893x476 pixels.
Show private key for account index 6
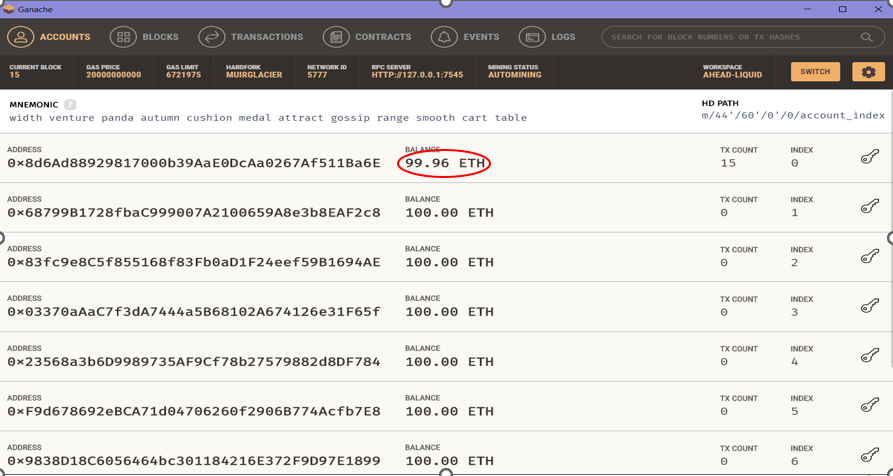pyautogui.click(x=870, y=455)
